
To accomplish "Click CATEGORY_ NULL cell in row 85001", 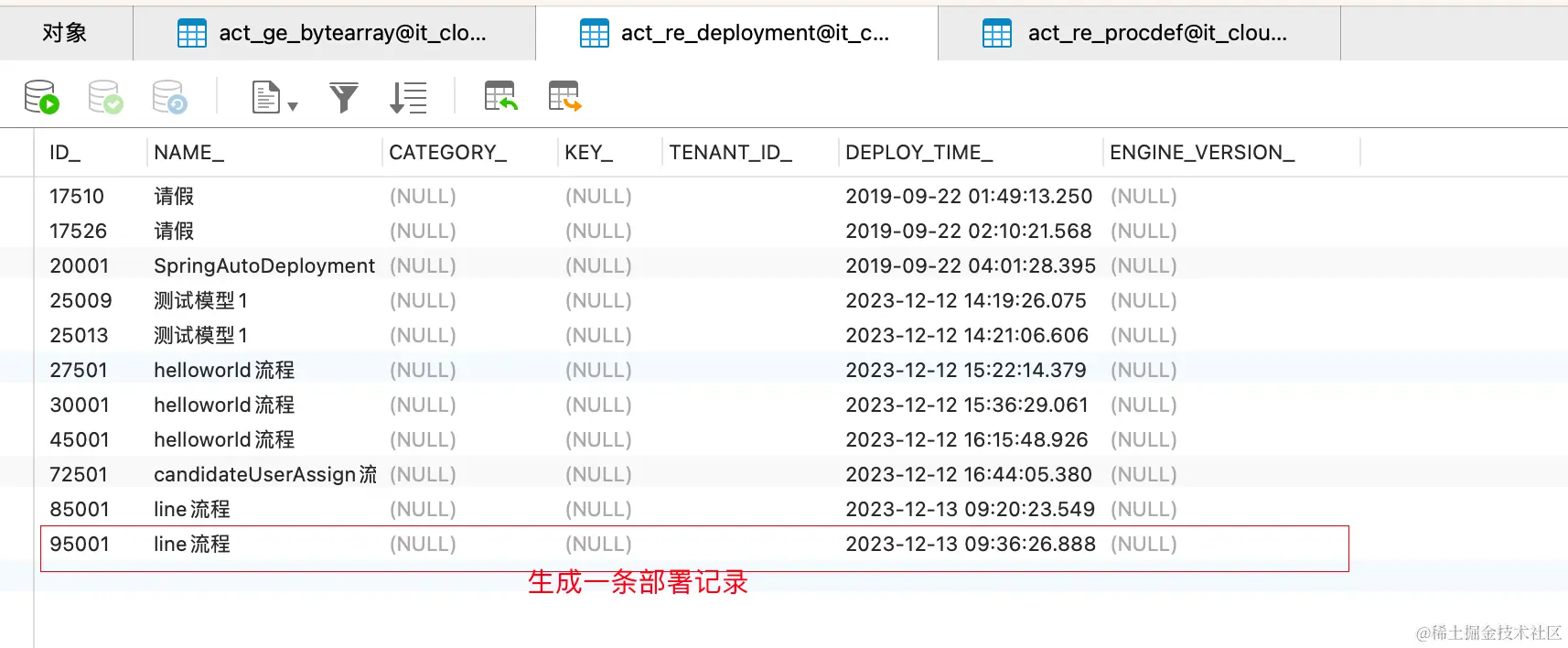I will click(423, 510).
